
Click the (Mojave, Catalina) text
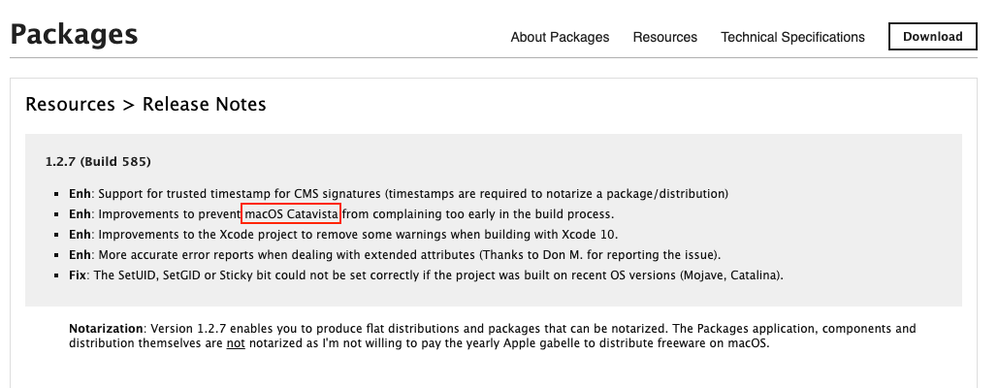(731, 276)
